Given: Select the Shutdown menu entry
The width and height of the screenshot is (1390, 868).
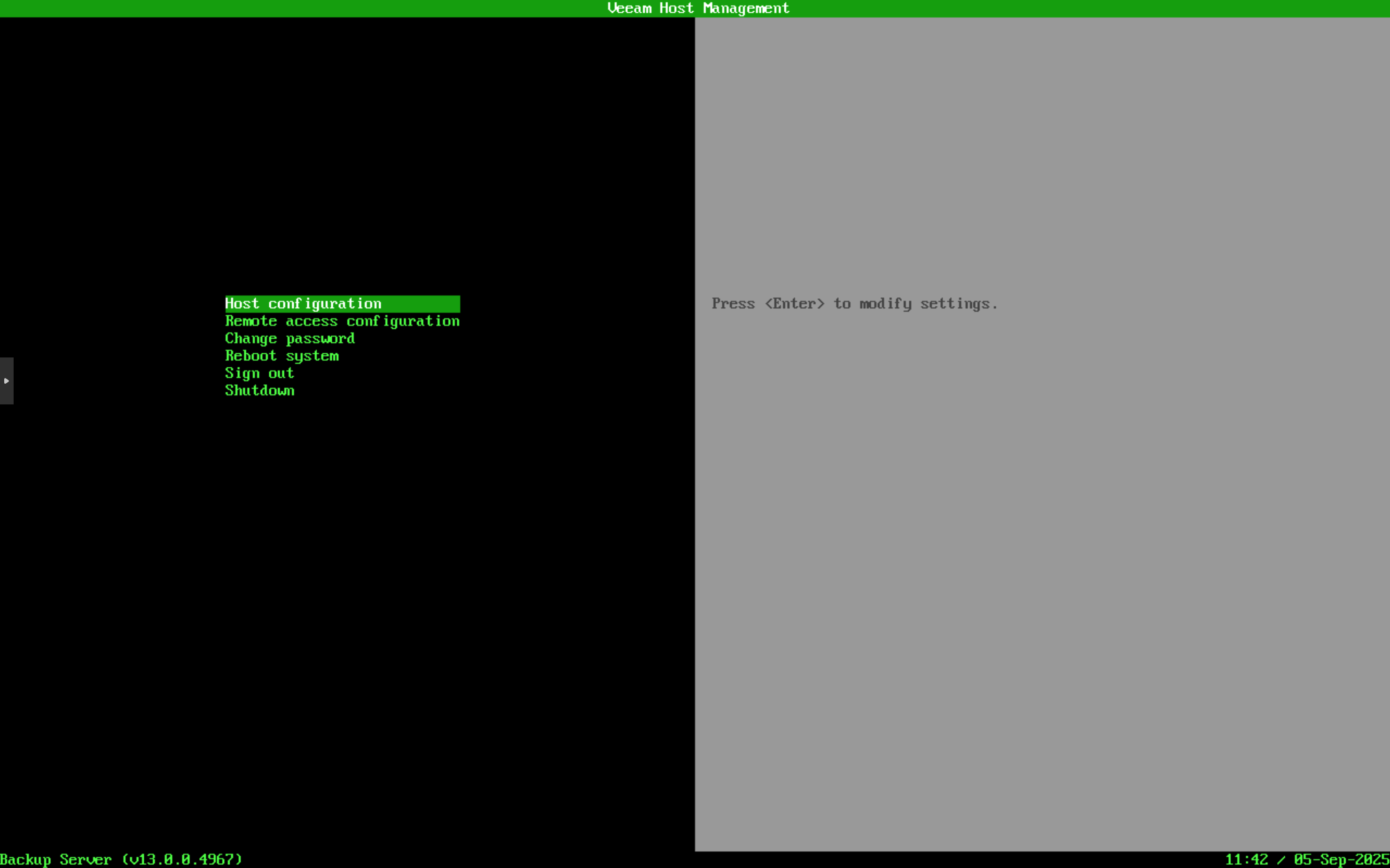Looking at the screenshot, I should click(259, 390).
